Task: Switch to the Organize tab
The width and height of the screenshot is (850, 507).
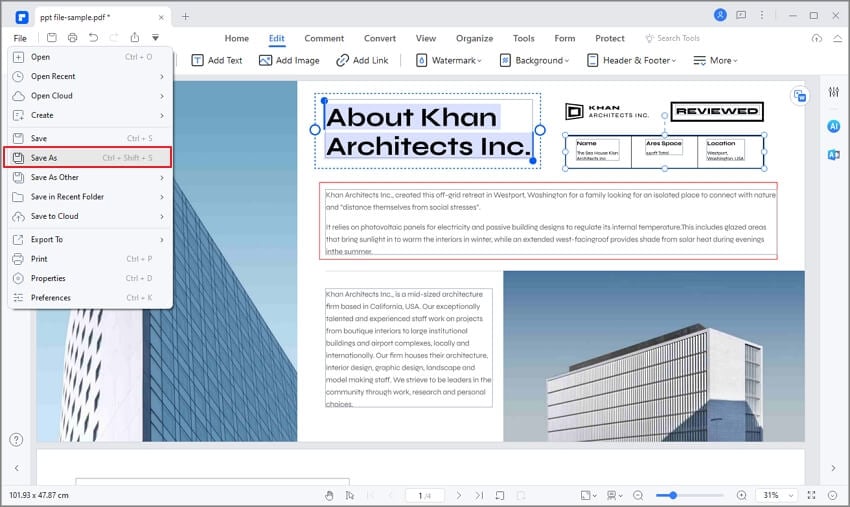Action: click(474, 38)
